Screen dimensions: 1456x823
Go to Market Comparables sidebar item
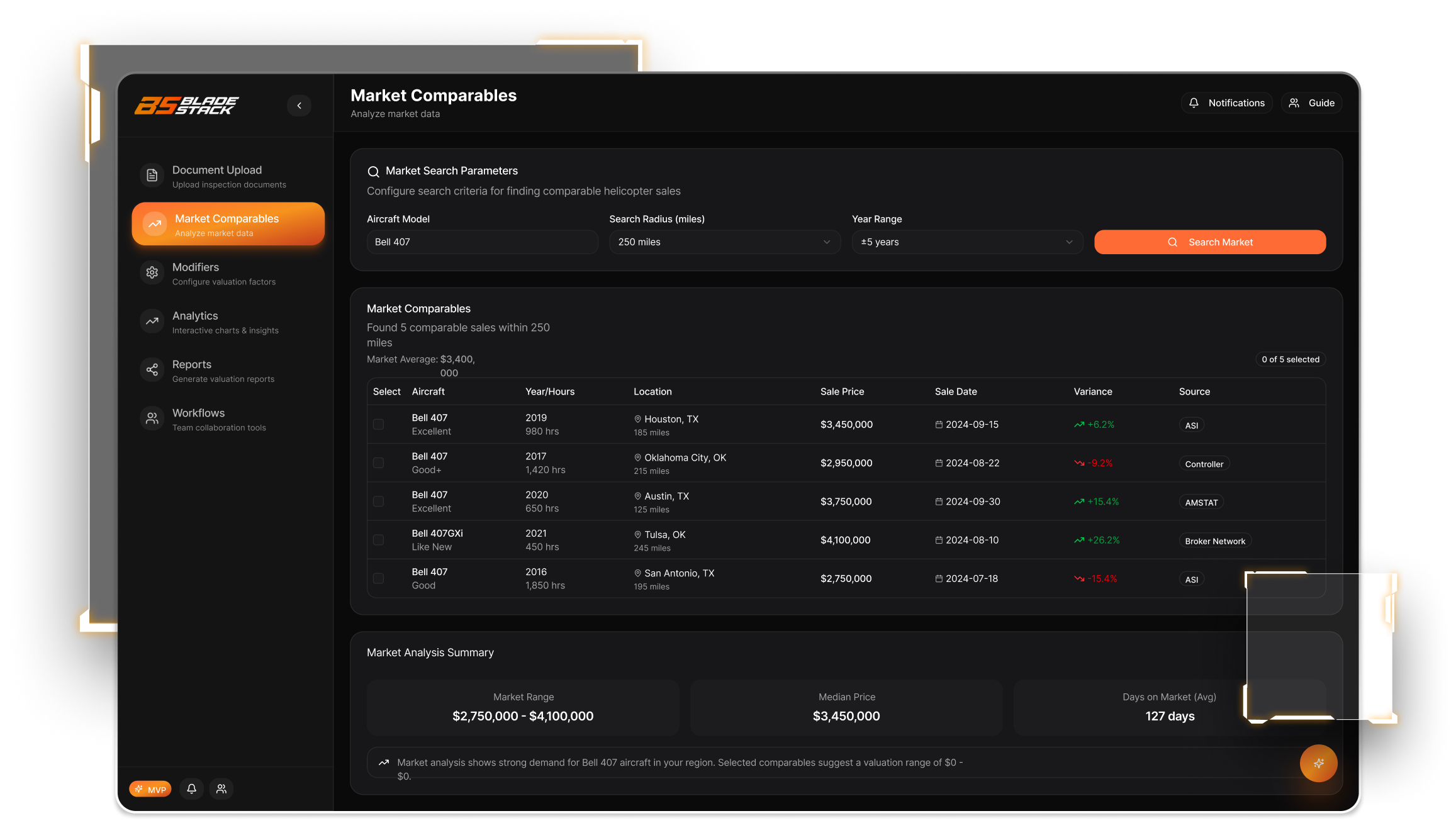click(x=228, y=225)
